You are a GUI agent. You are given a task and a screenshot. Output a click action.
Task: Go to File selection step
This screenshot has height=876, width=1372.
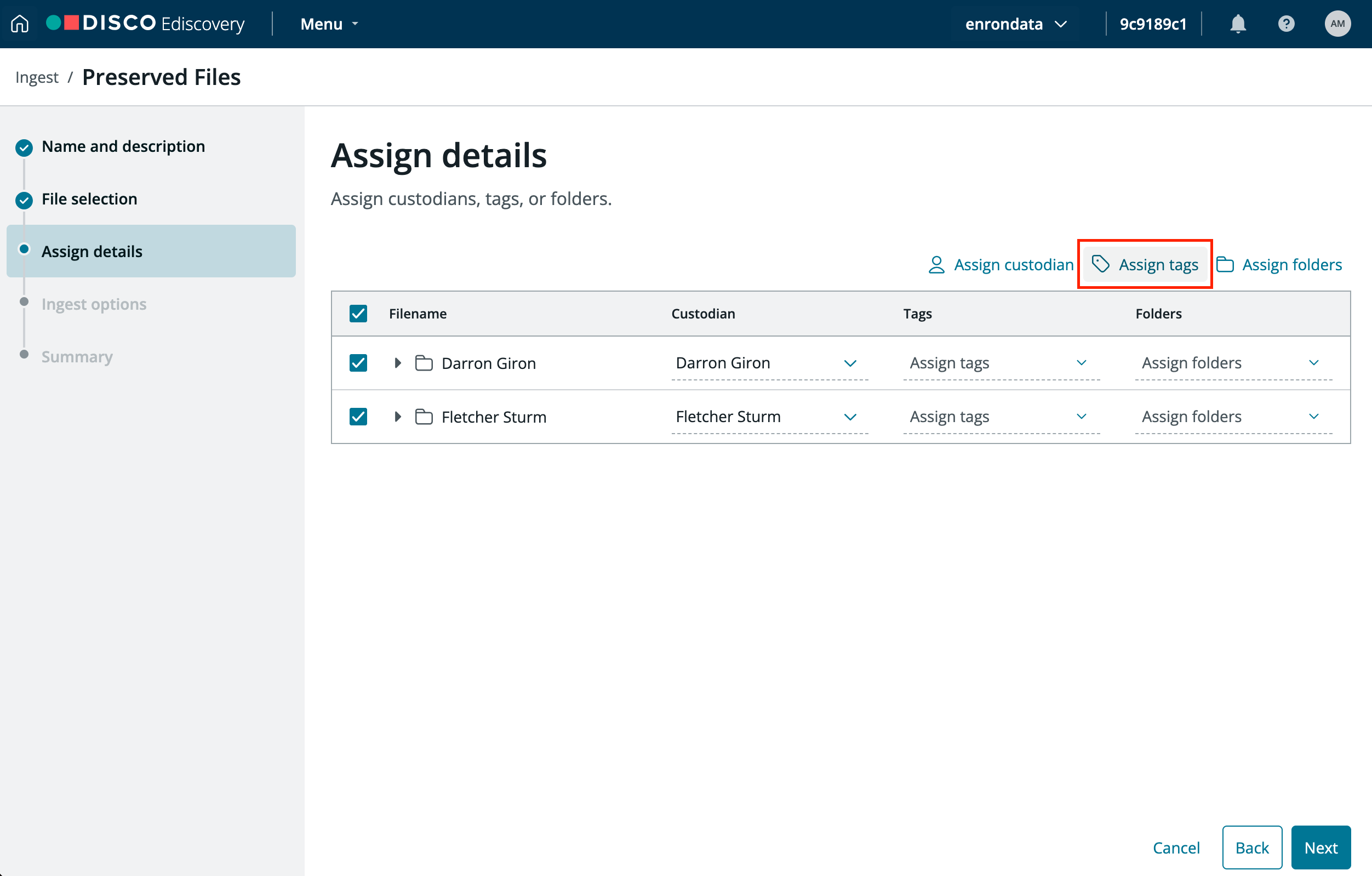89,199
